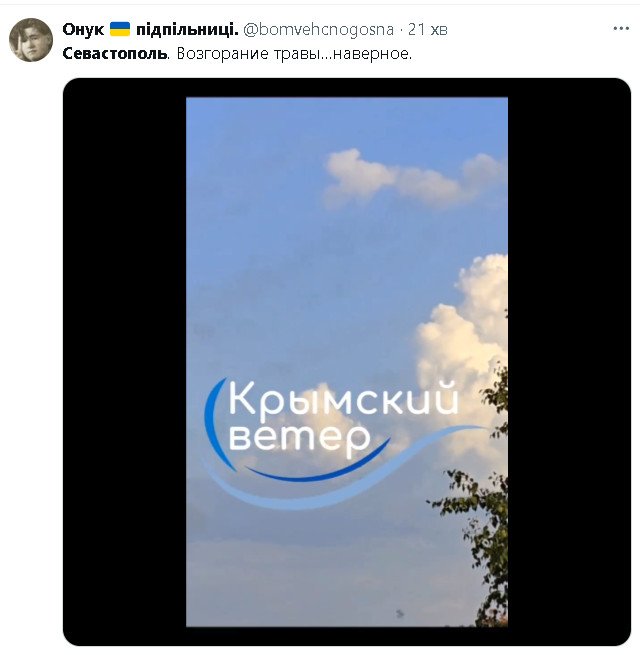
Task: Open the @bomvehcnogosna handle link
Action: click(318, 29)
